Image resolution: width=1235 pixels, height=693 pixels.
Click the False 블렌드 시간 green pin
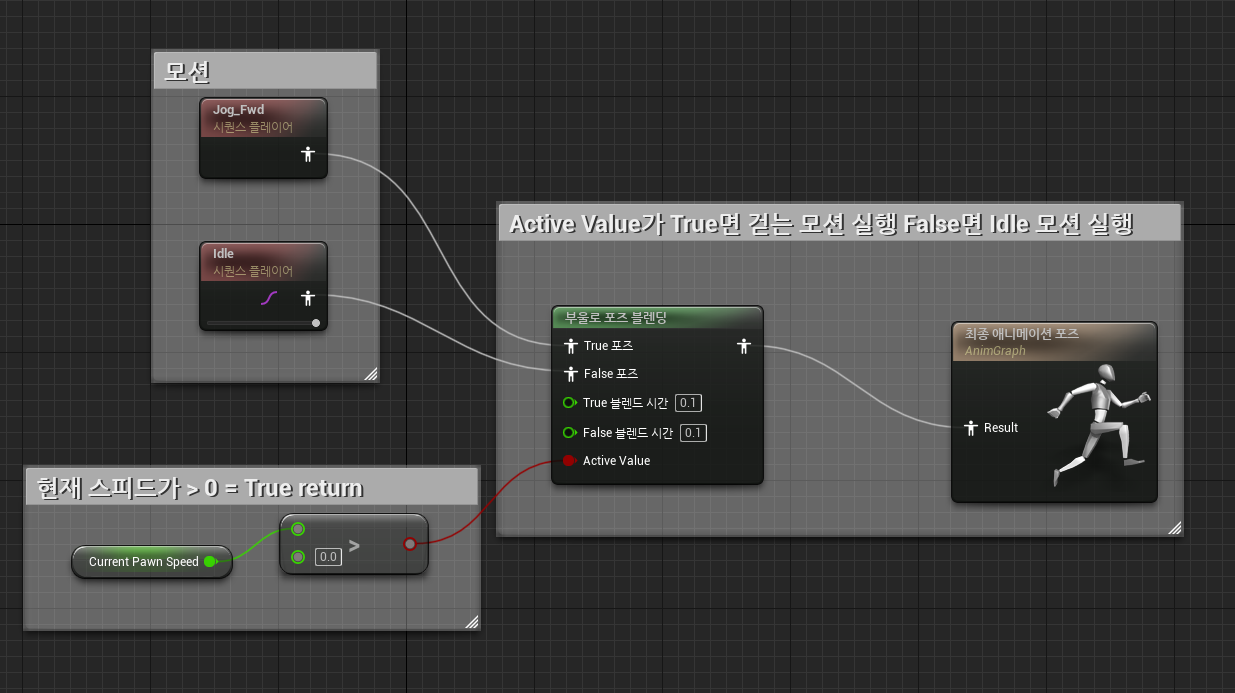pos(570,433)
